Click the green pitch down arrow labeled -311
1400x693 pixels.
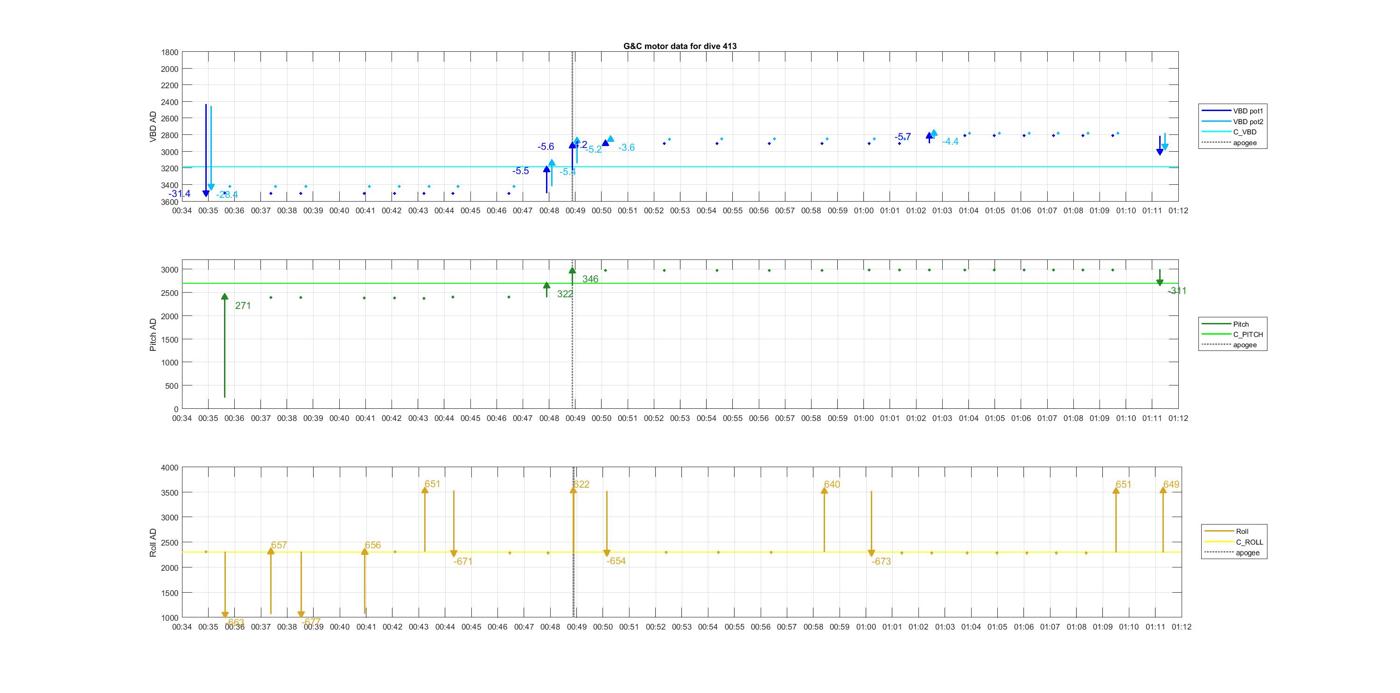click(1160, 278)
